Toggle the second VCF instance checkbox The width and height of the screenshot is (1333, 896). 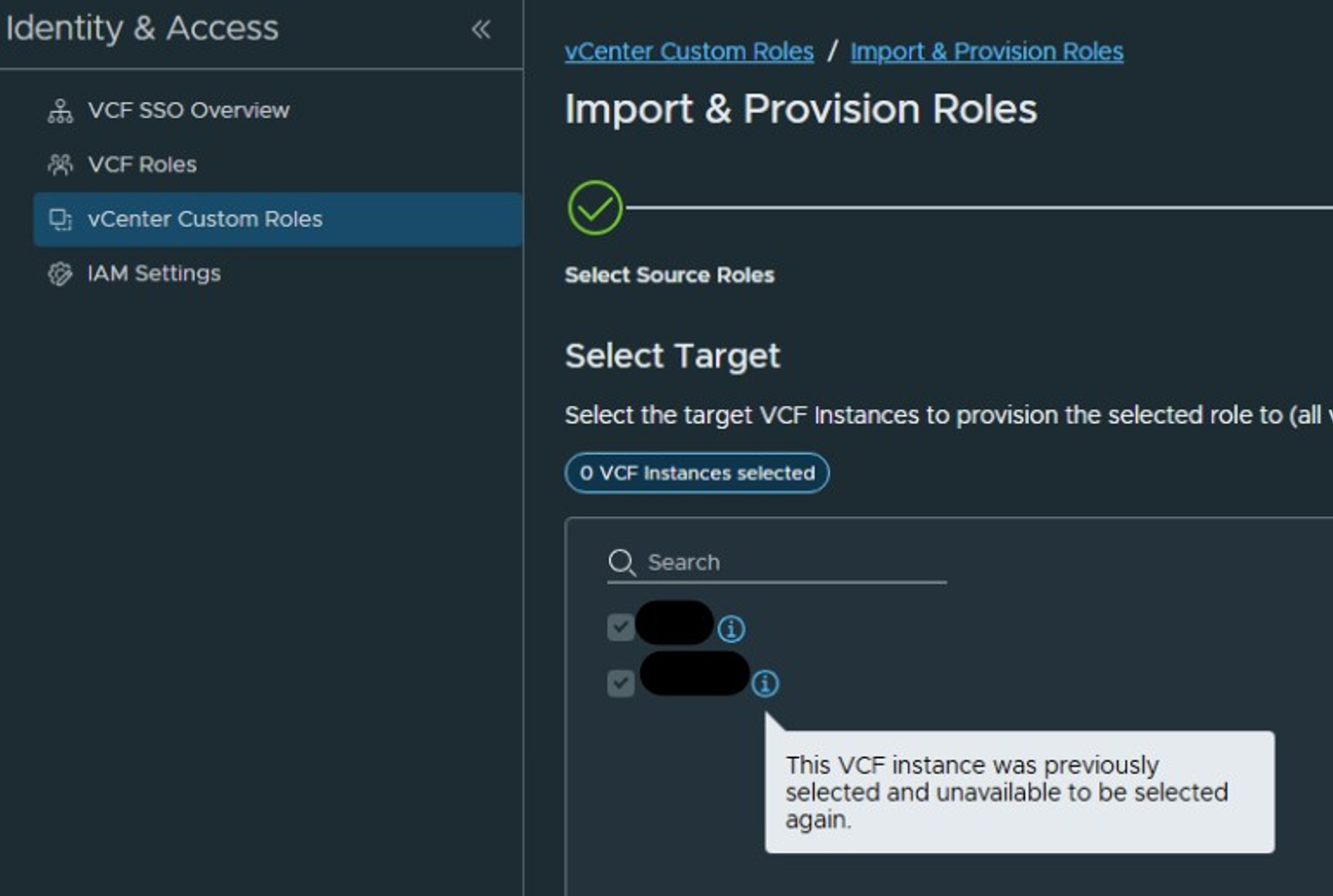point(621,683)
